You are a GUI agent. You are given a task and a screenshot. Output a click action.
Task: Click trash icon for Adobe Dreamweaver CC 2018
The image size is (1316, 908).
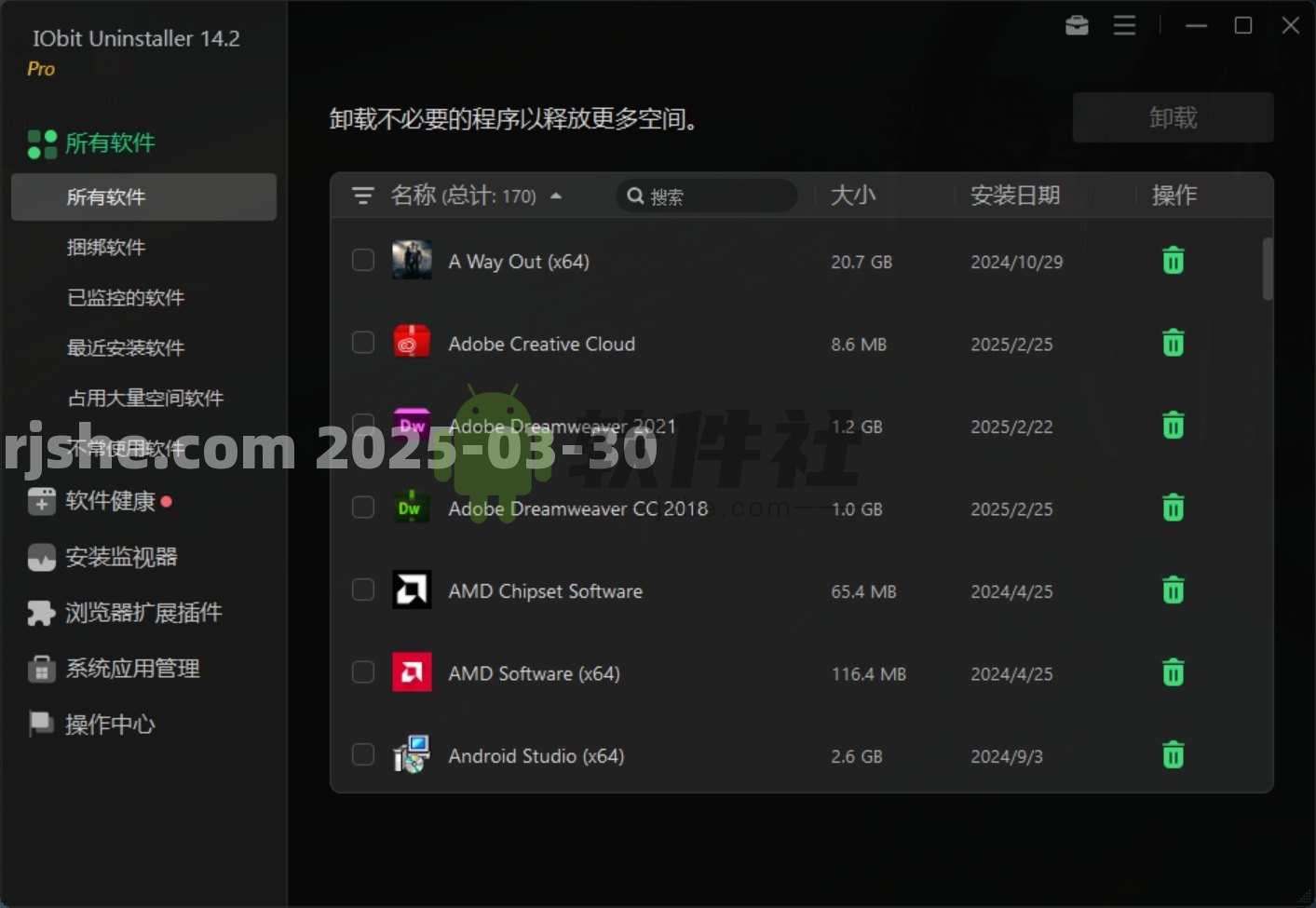click(x=1173, y=508)
